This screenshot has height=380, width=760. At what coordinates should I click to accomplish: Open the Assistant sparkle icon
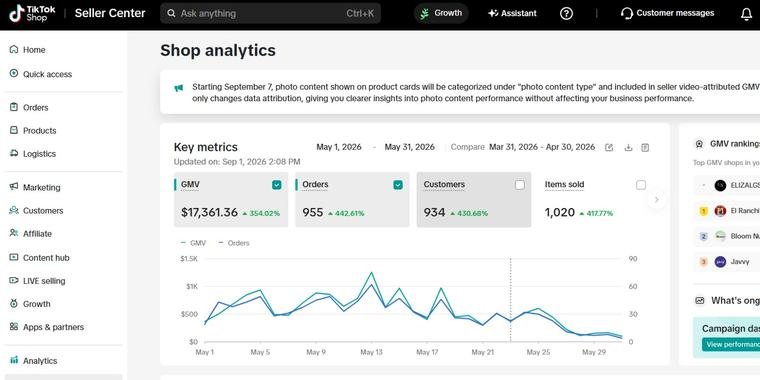(x=493, y=14)
